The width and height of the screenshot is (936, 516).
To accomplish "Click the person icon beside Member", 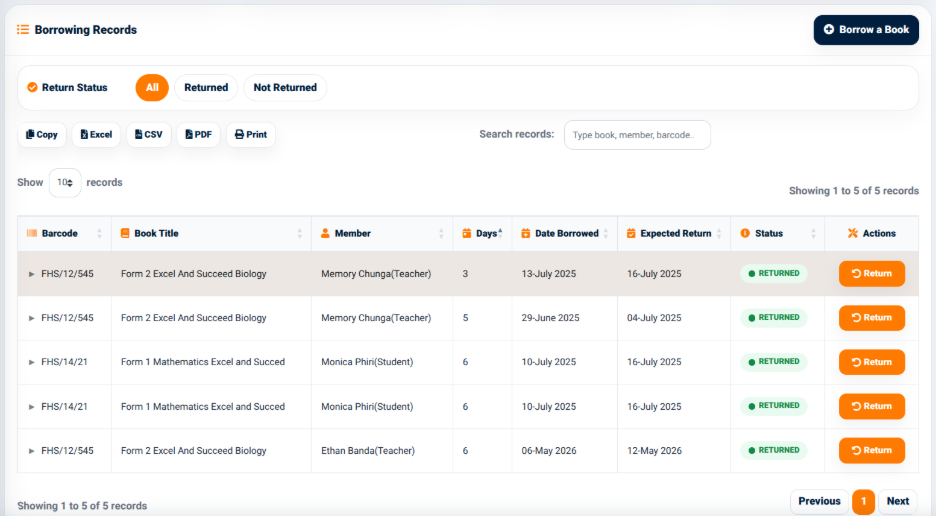I will tap(325, 234).
